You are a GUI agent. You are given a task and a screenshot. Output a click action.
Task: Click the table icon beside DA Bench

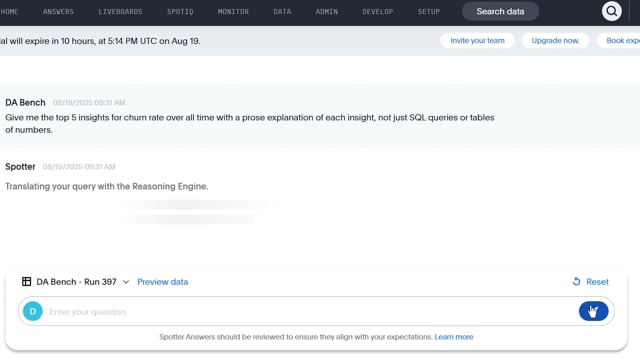[27, 282]
